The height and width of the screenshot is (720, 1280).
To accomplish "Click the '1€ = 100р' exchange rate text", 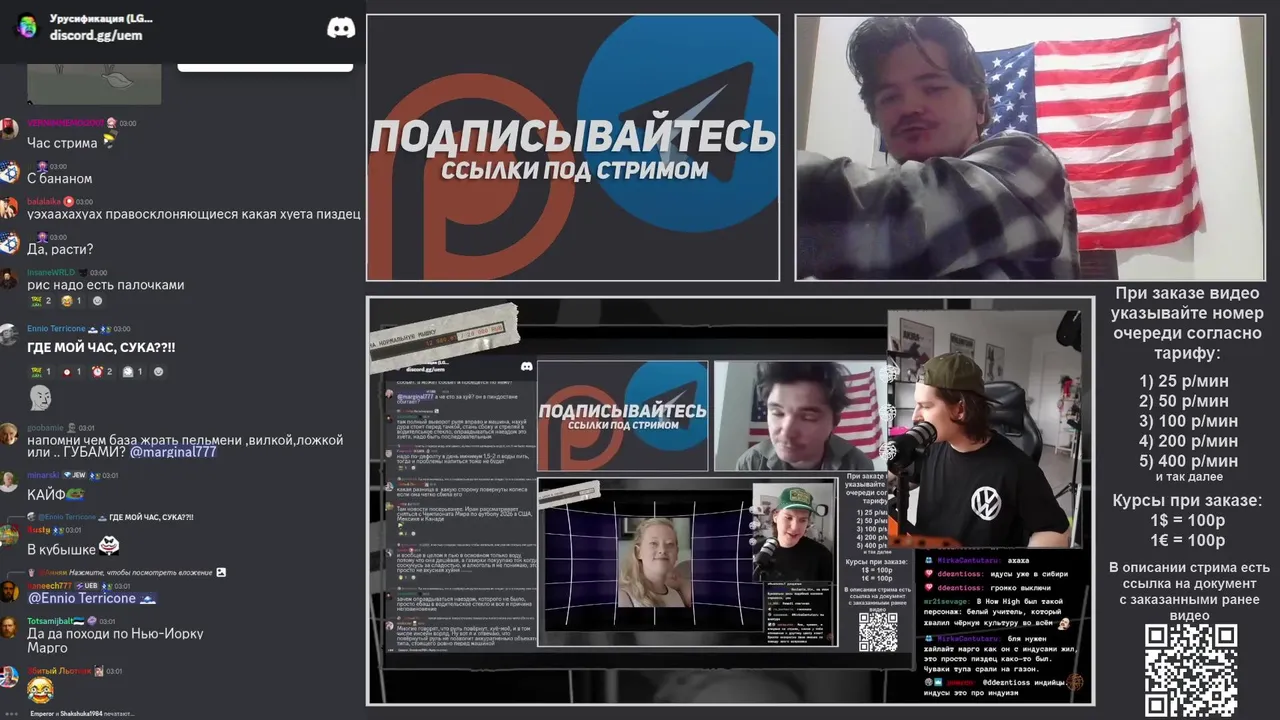I will pyautogui.click(x=1187, y=541).
